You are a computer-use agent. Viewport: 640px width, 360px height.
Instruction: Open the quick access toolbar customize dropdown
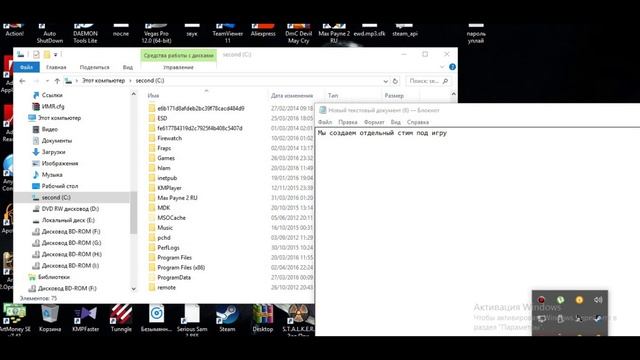coord(56,54)
